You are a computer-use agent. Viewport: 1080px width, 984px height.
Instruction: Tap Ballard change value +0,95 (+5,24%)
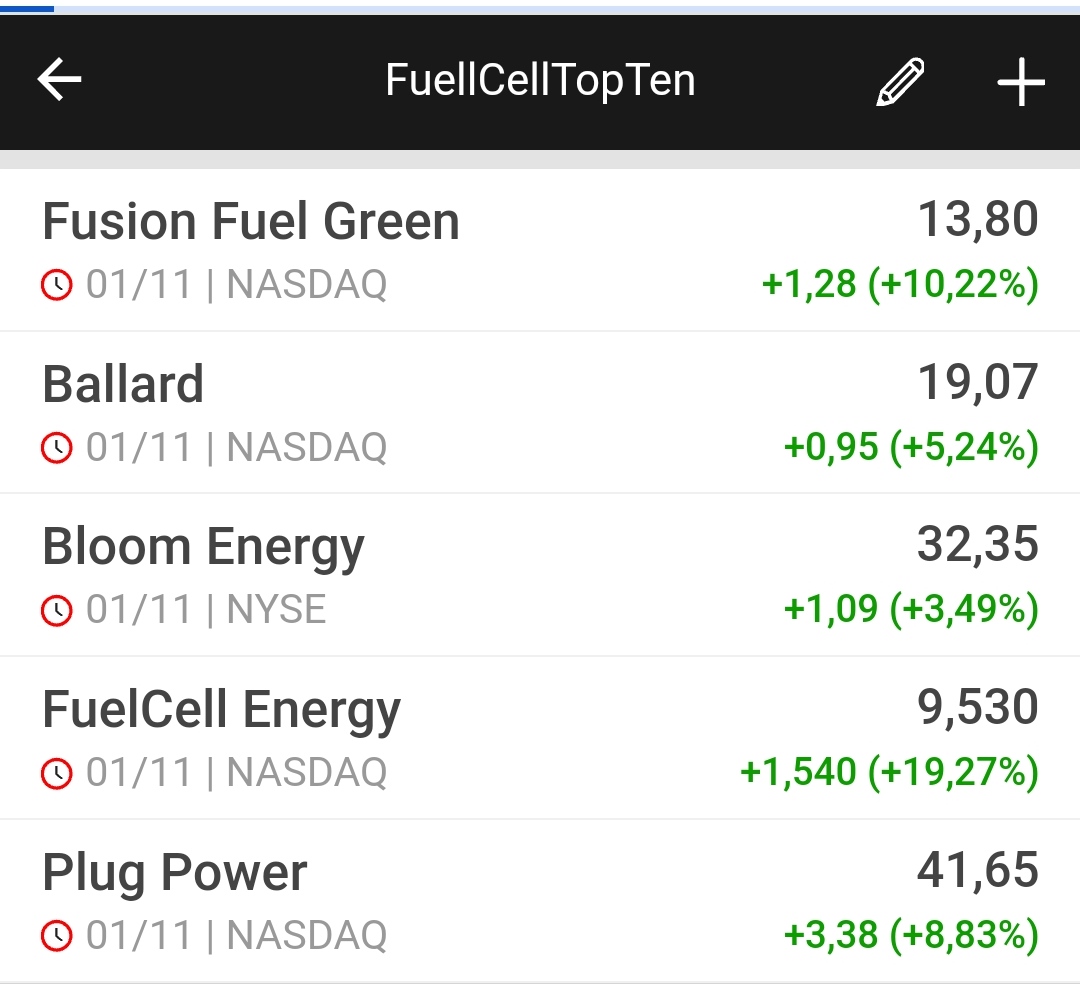(x=911, y=448)
